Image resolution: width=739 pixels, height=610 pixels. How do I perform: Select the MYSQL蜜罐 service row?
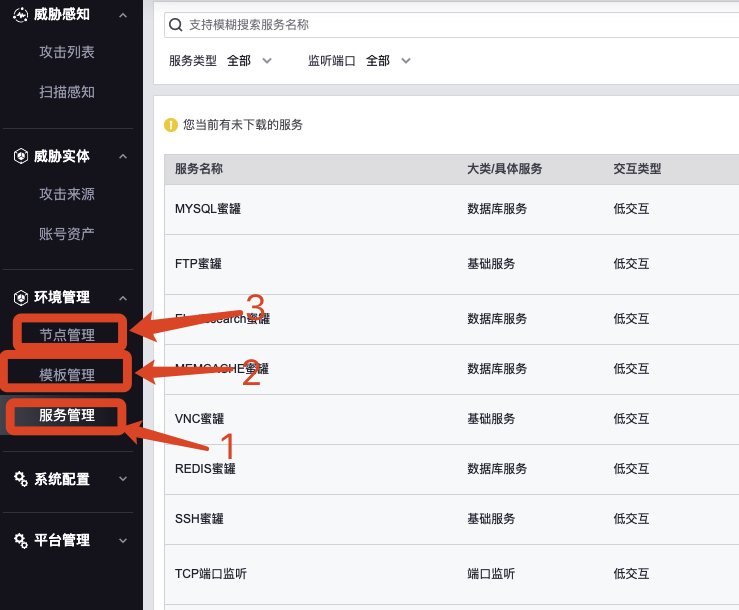coord(450,209)
